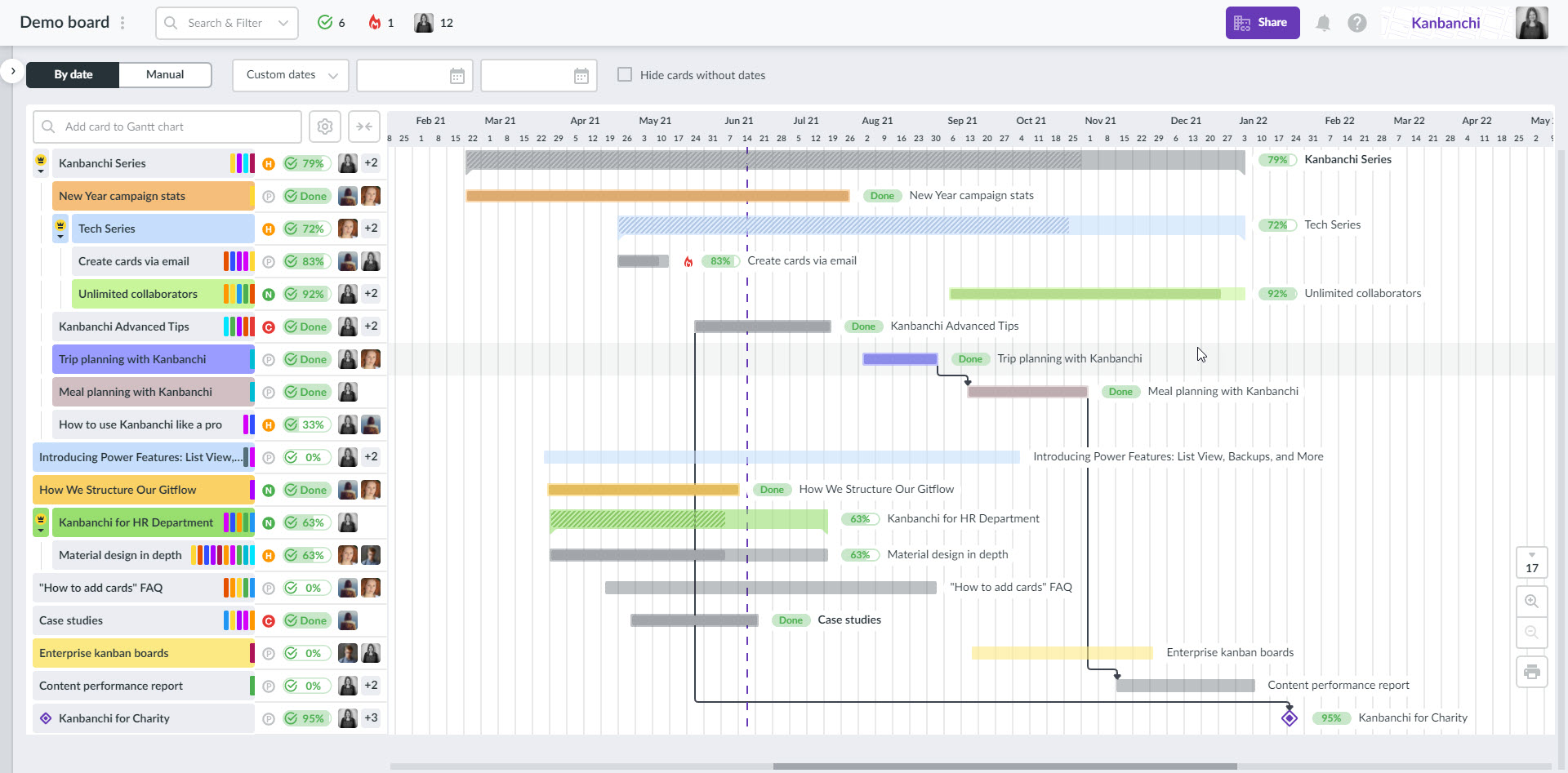Collapse the Kanbanchi for HR Department epic
The width and height of the screenshot is (1568, 773).
pyautogui.click(x=41, y=522)
